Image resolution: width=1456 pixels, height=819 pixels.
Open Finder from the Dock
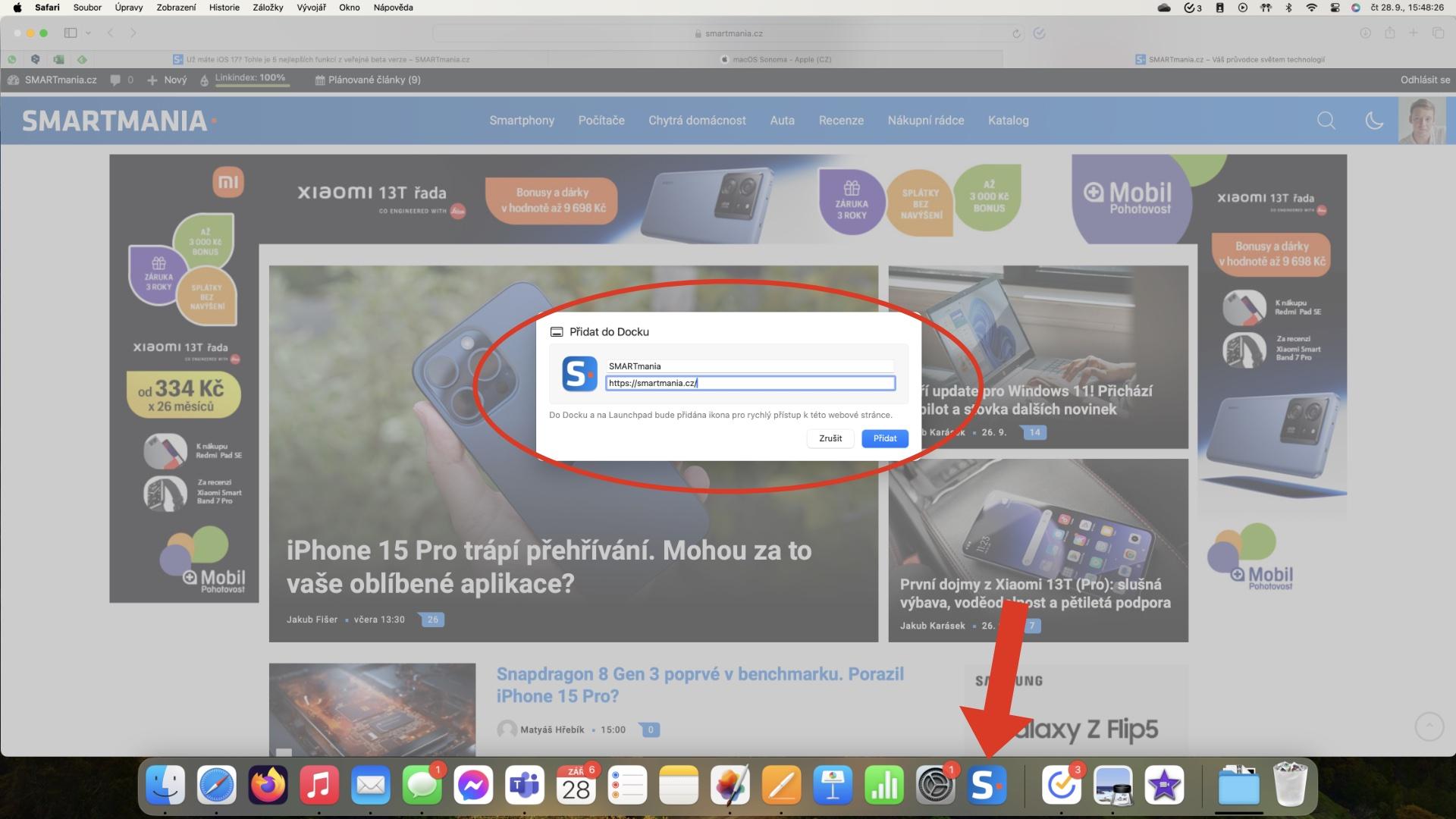[165, 785]
